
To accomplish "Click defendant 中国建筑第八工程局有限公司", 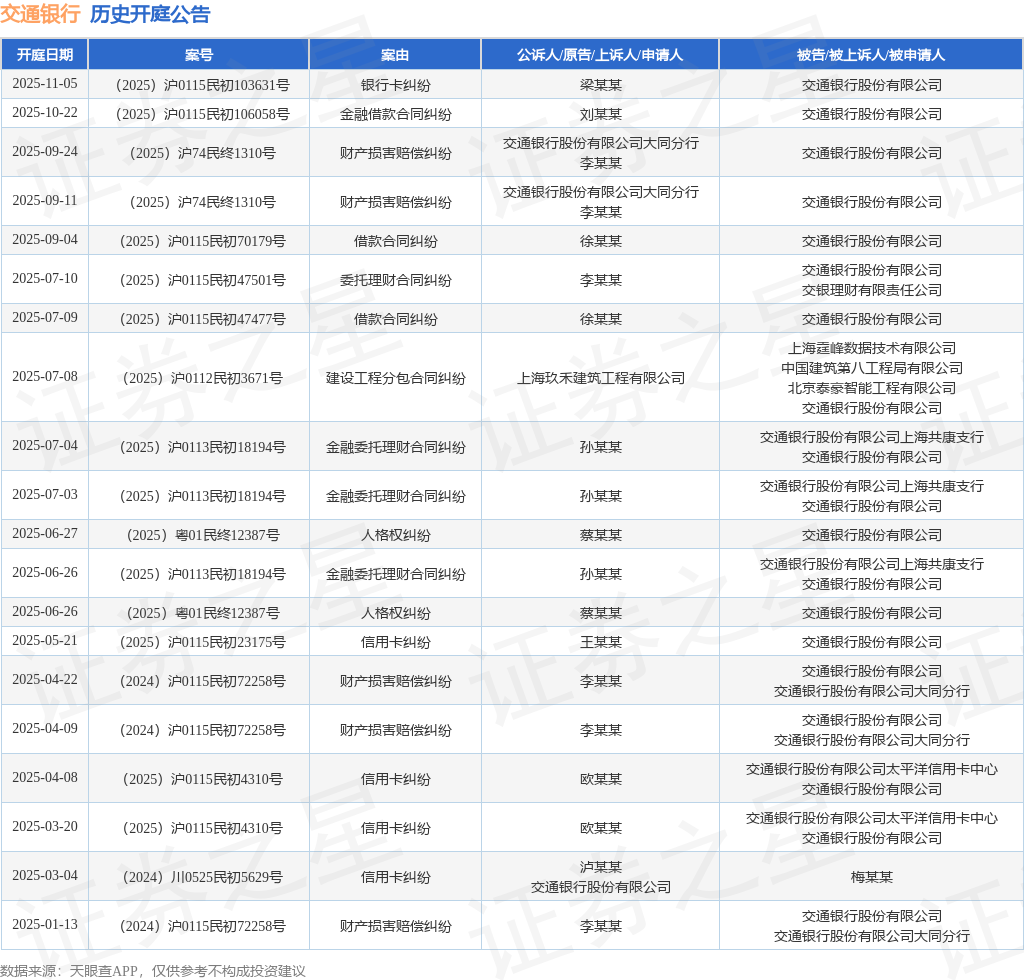I will (871, 368).
